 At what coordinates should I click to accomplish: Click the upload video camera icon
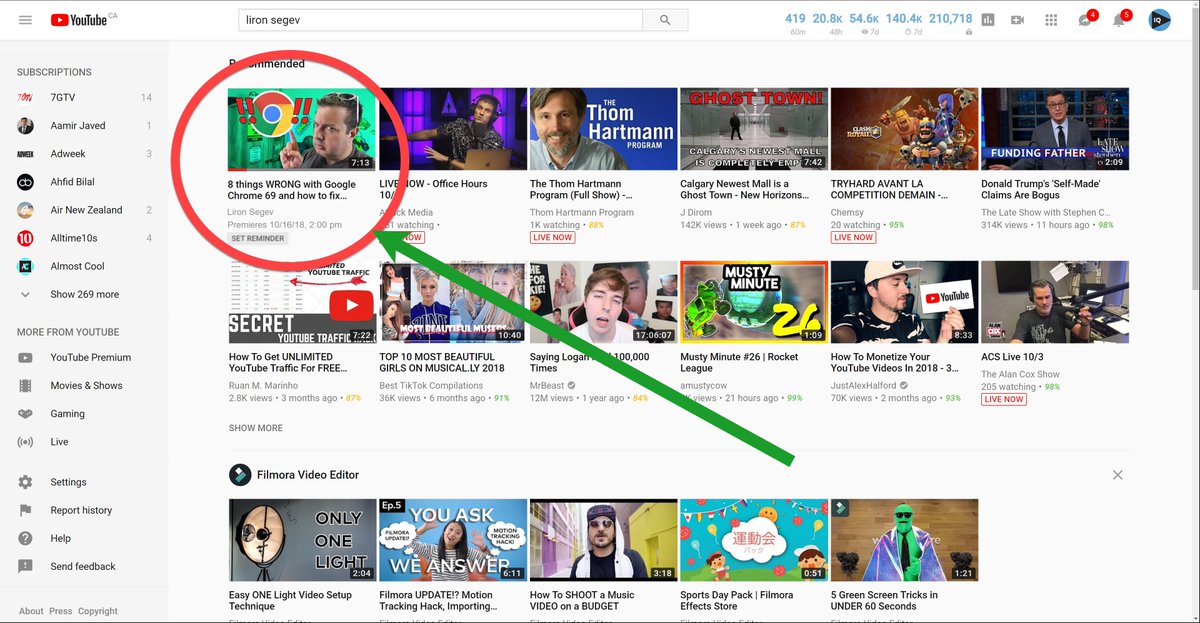1018,20
